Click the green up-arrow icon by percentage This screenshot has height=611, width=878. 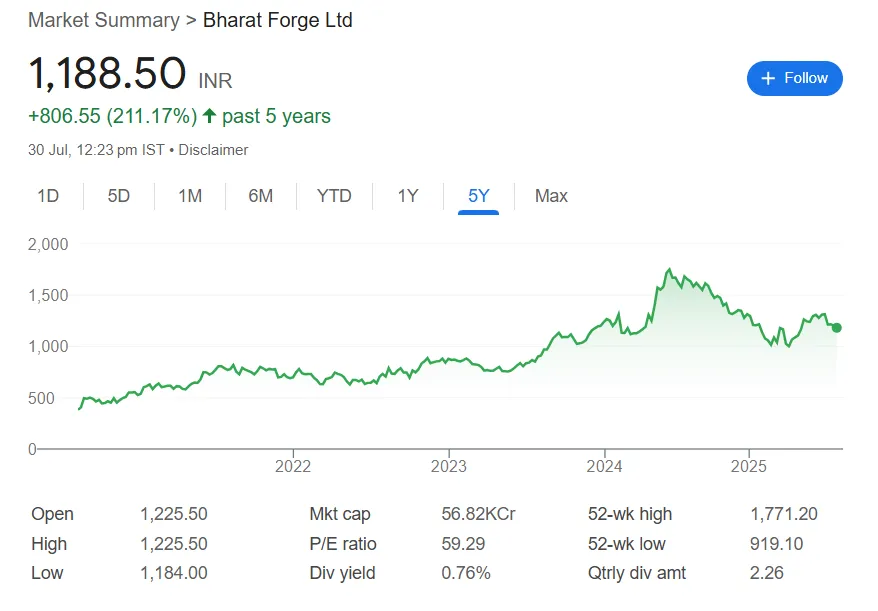(209, 116)
